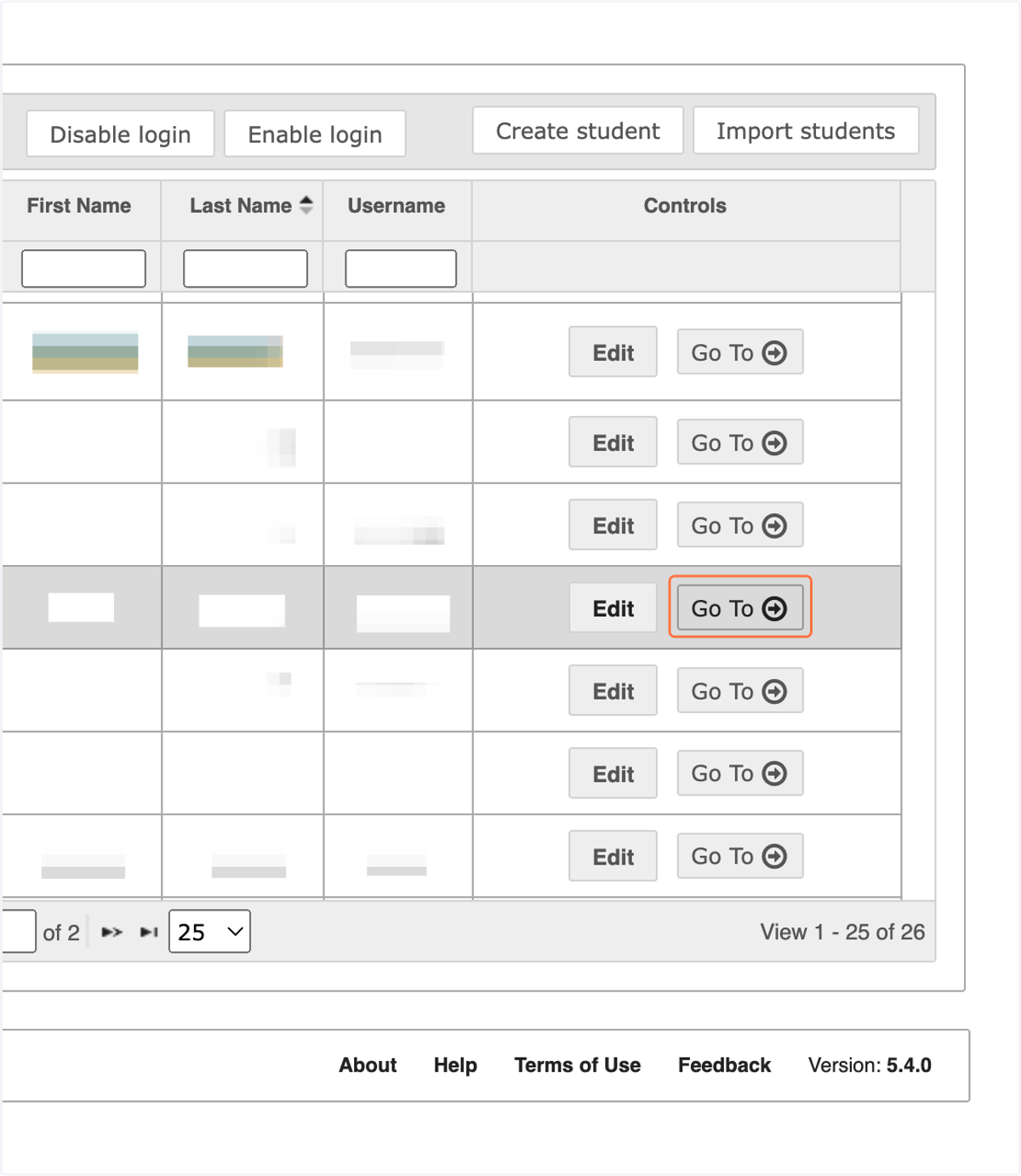Click Go To in the first student row
Image resolution: width=1021 pixels, height=1176 pixels.
tap(740, 352)
